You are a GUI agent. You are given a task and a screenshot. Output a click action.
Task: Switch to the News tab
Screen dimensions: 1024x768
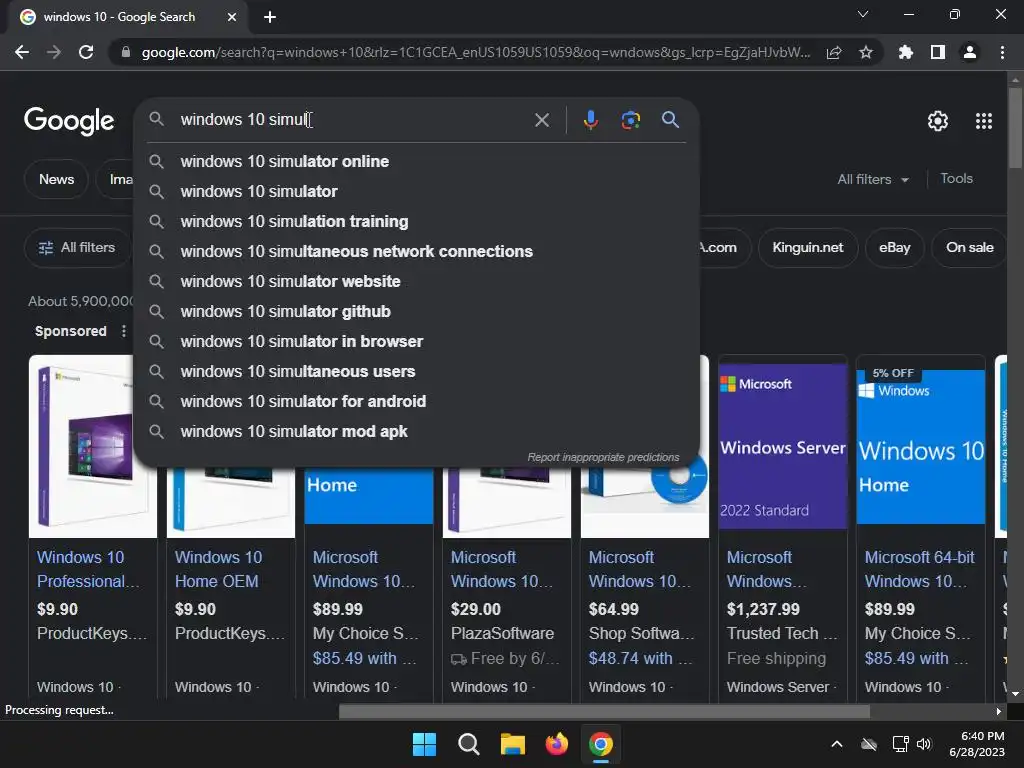(56, 179)
